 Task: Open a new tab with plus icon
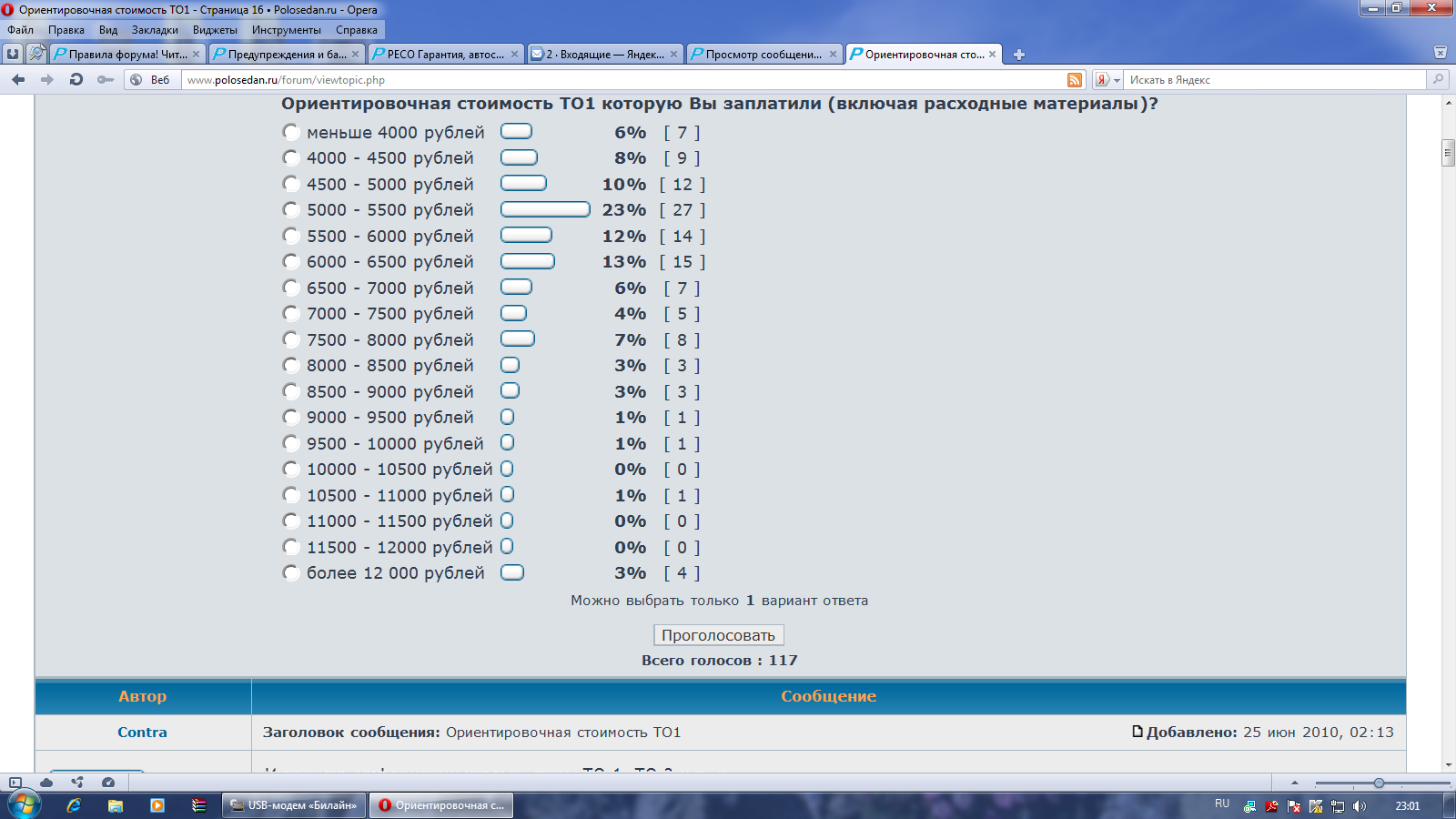tap(1019, 55)
